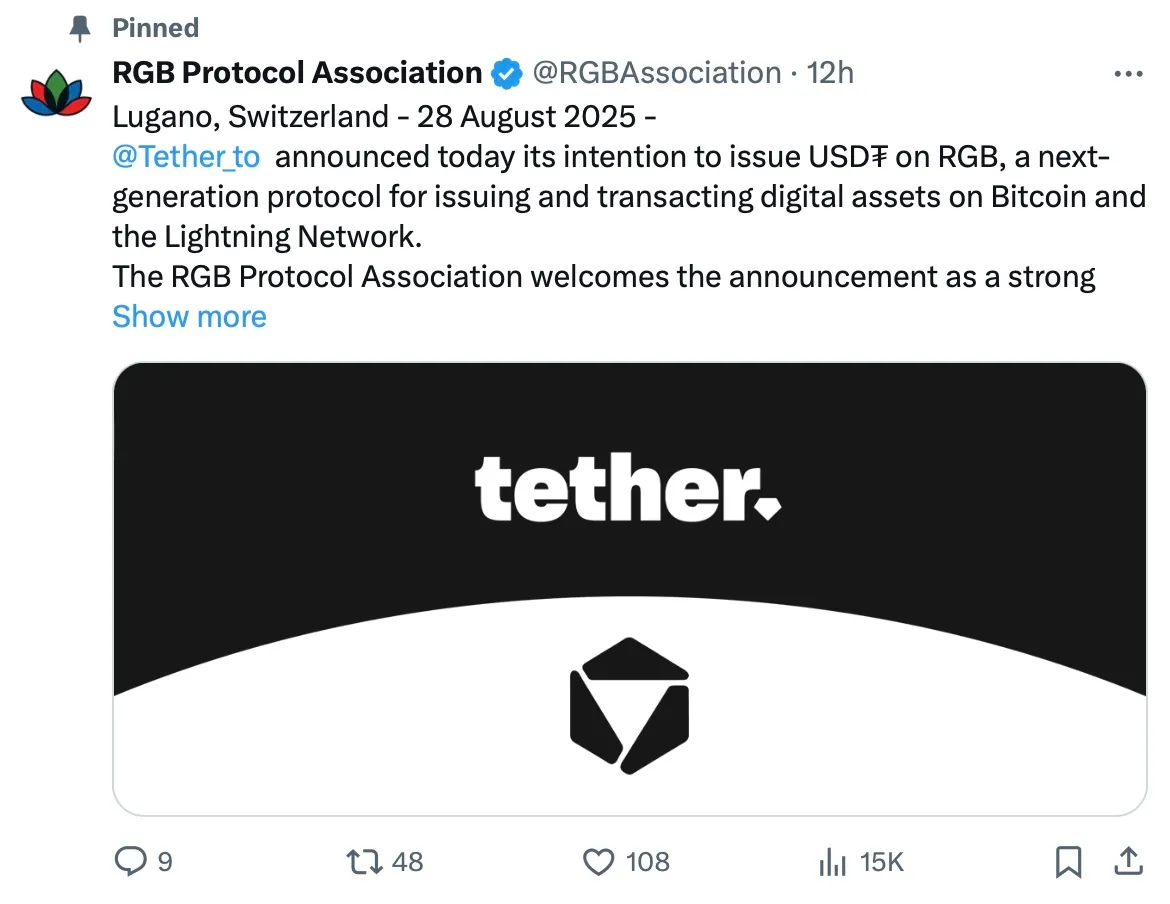Open views analytics via the bar chart icon

pyautogui.click(x=832, y=861)
